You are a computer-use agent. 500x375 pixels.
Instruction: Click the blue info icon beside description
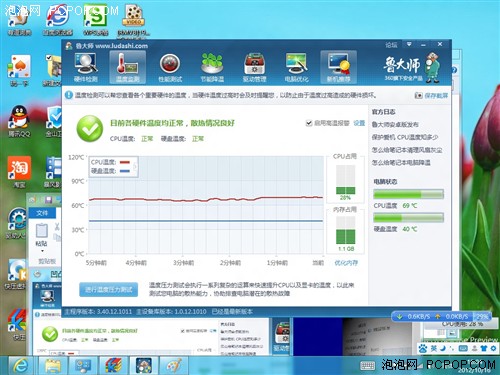coord(69,95)
